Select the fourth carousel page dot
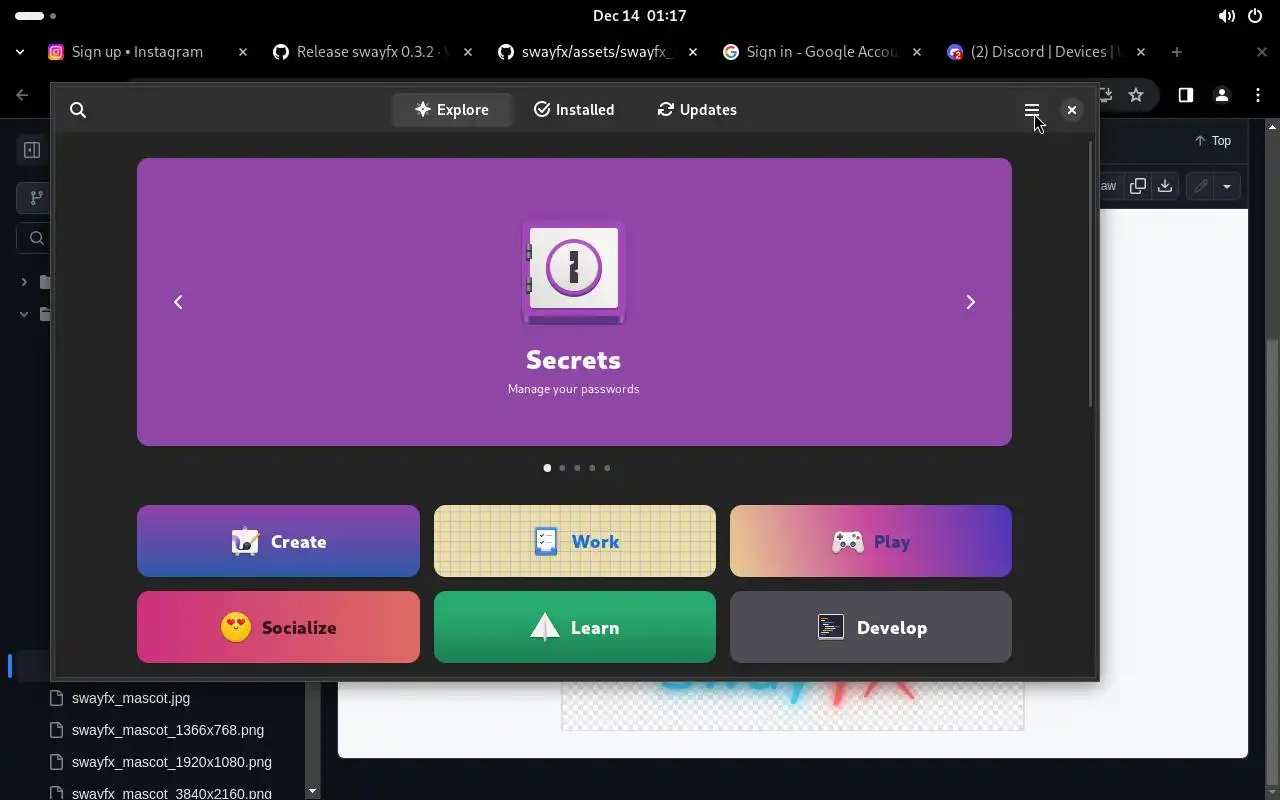Viewport: 1280px width, 800px height. point(592,467)
